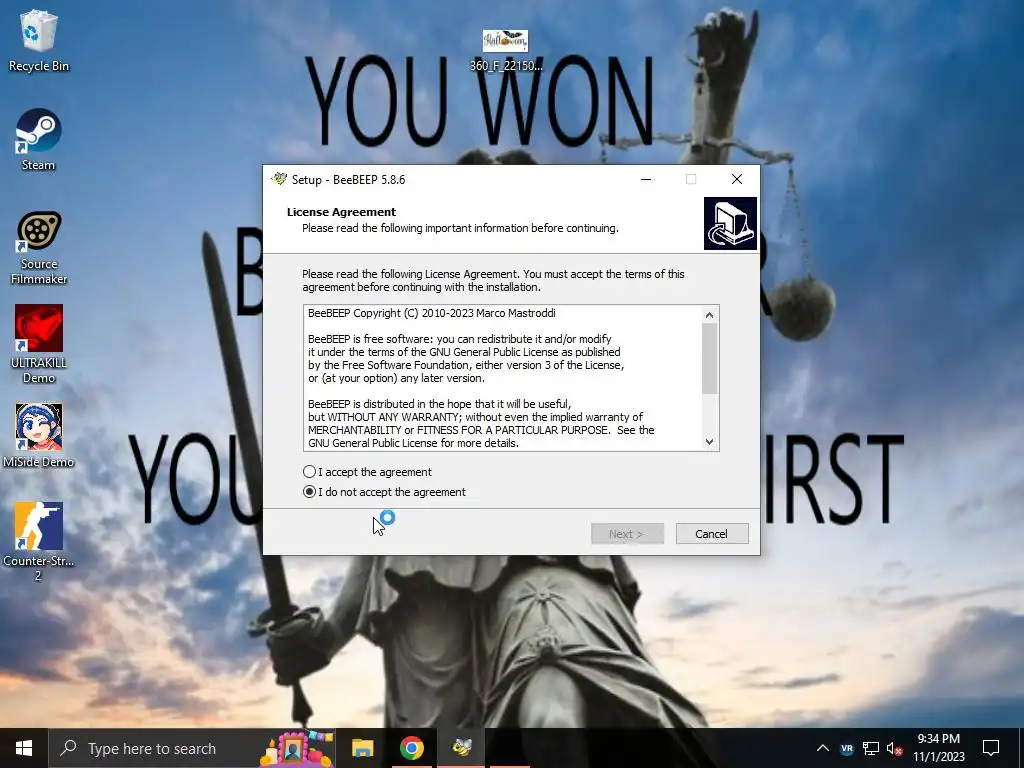Click the 'Setup - BeeBEEP 5.8.6' title text
This screenshot has height=768, width=1024.
pos(348,180)
